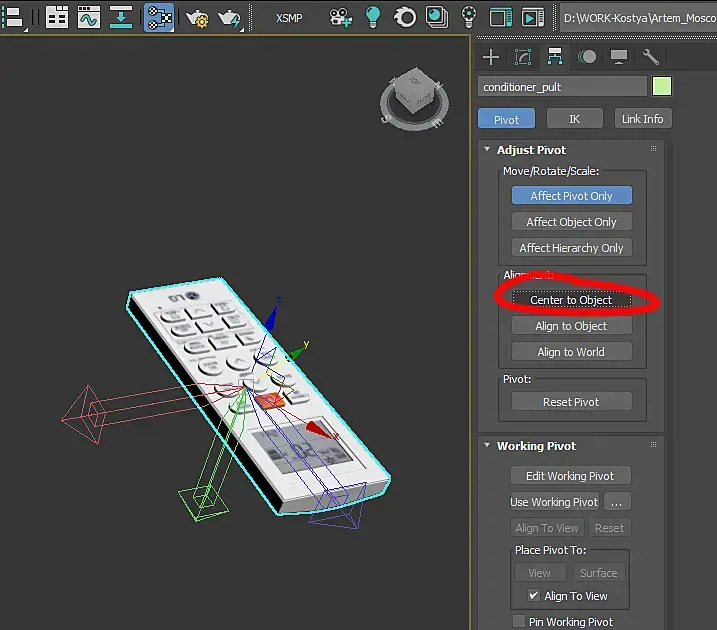This screenshot has width=717, height=630.
Task: Select the Link Info button
Action: coord(642,119)
